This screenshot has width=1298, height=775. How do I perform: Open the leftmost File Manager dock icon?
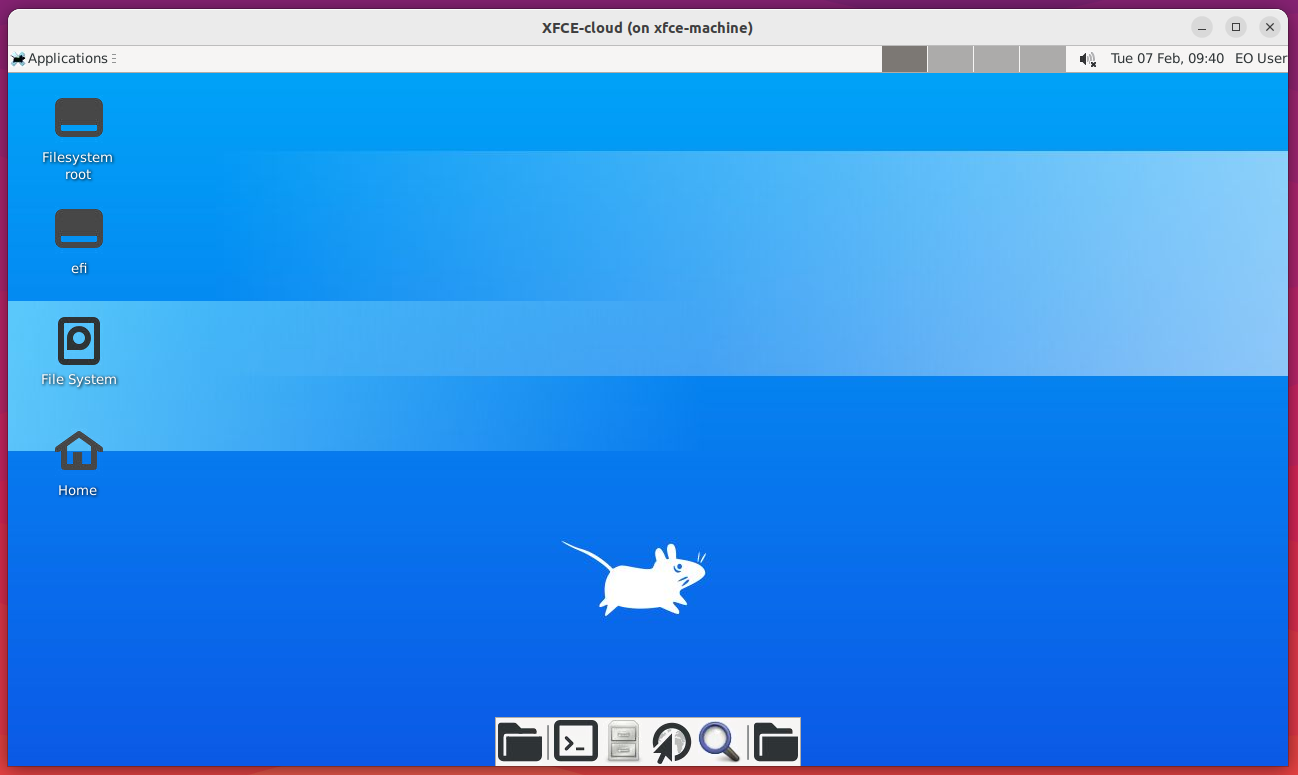521,741
